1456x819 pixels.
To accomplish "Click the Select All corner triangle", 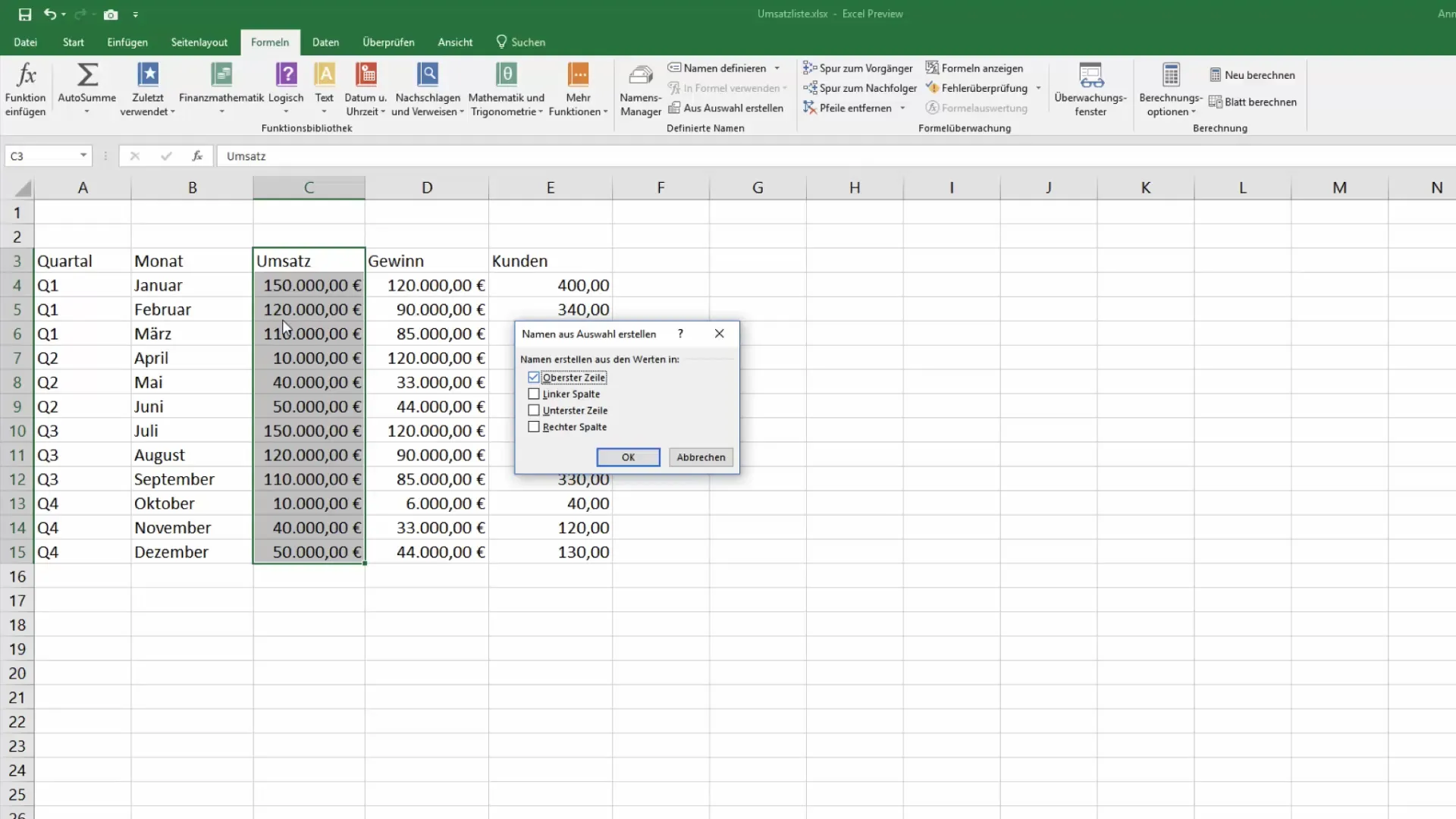I will pos(23,188).
